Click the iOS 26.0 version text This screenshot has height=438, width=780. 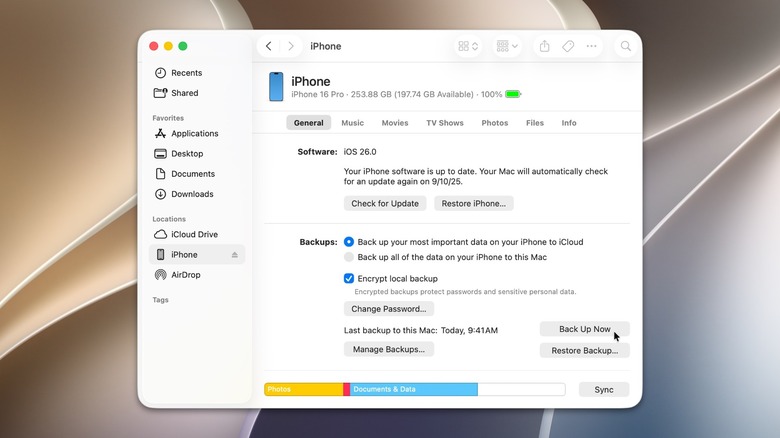pos(360,152)
